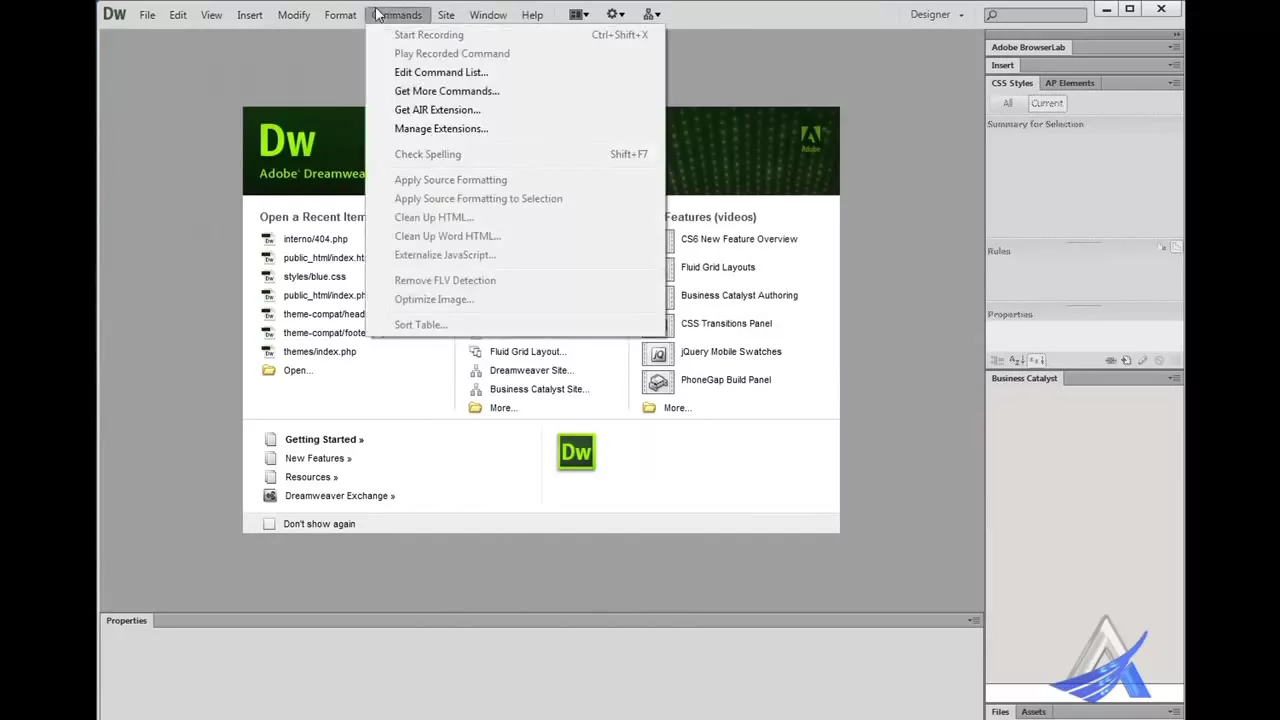This screenshot has height=720, width=1280.
Task: Open the Layout view switcher icon
Action: pyautogui.click(x=579, y=15)
